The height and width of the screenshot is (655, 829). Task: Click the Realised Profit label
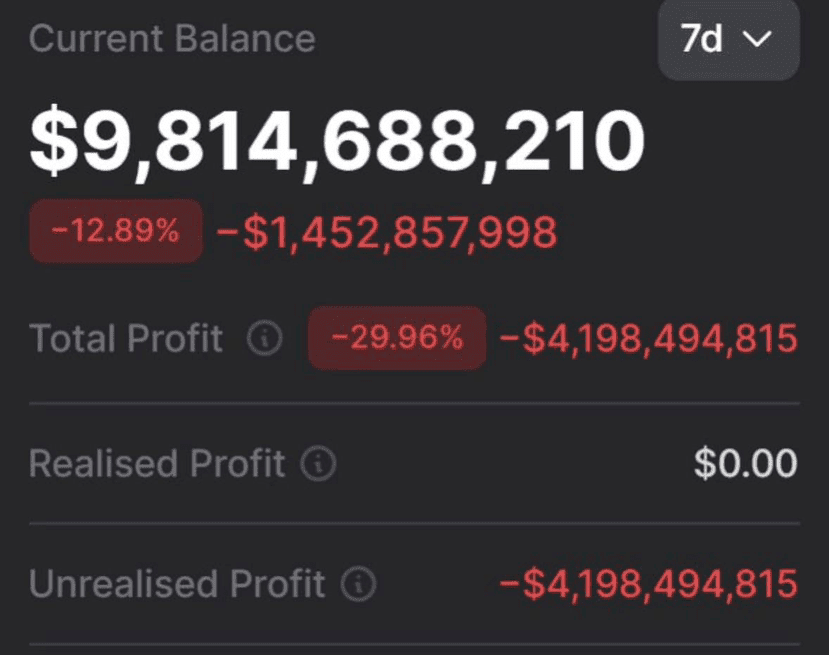(x=157, y=464)
